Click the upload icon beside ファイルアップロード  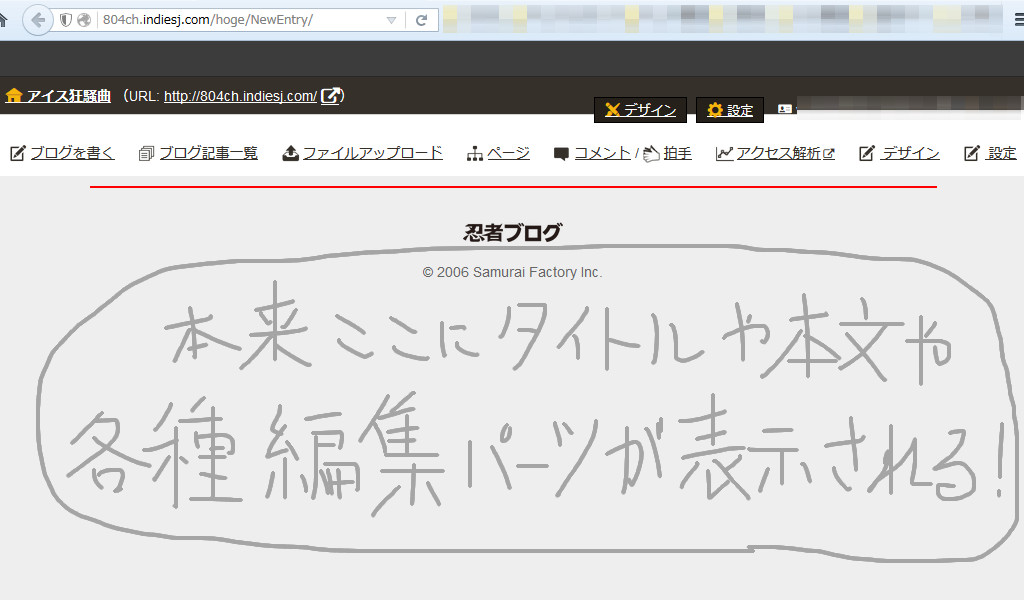click(x=290, y=153)
